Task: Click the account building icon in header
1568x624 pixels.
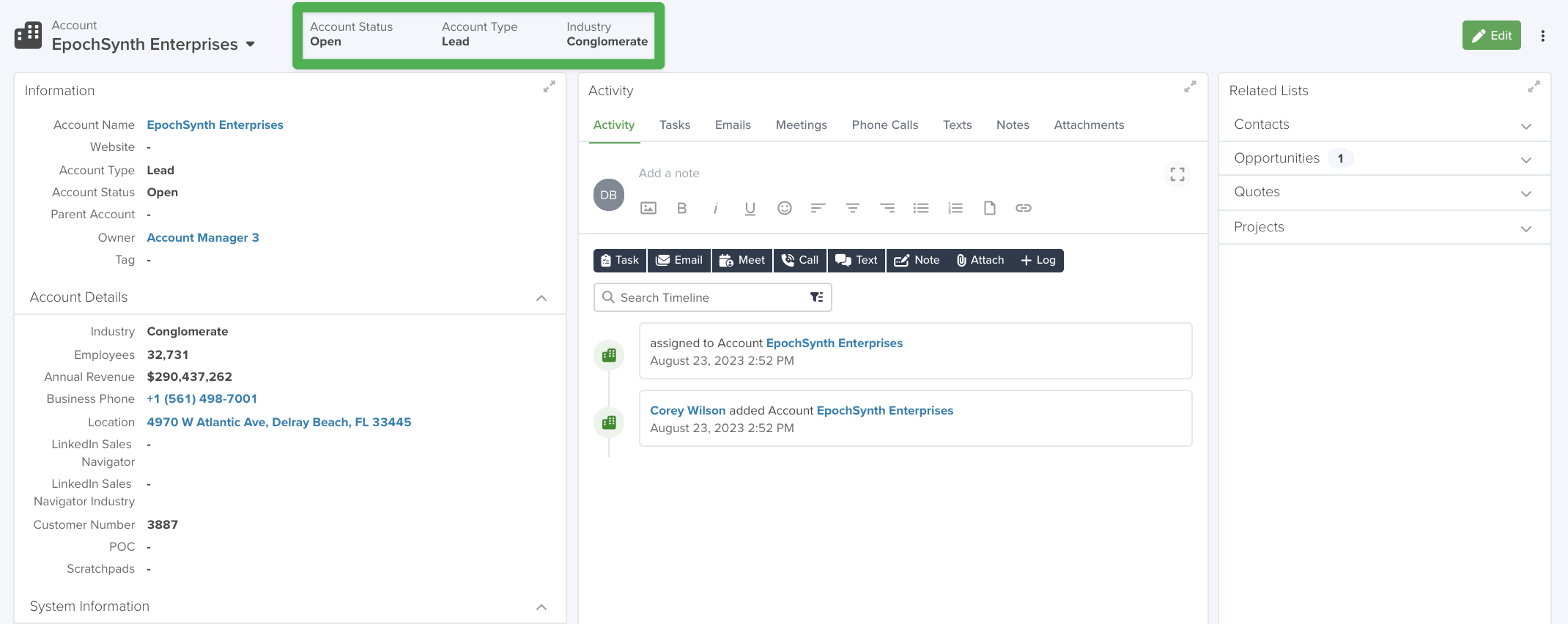Action: pos(28,35)
